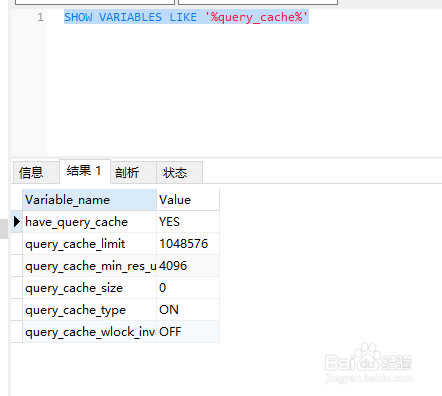
Task: Click the YES value cell
Action: coord(188,222)
